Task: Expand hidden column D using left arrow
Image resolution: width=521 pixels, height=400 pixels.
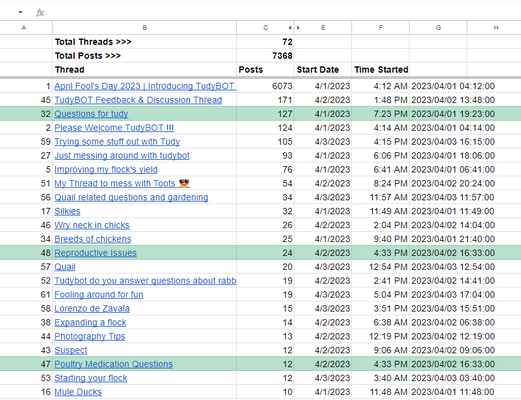Action: coord(290,28)
